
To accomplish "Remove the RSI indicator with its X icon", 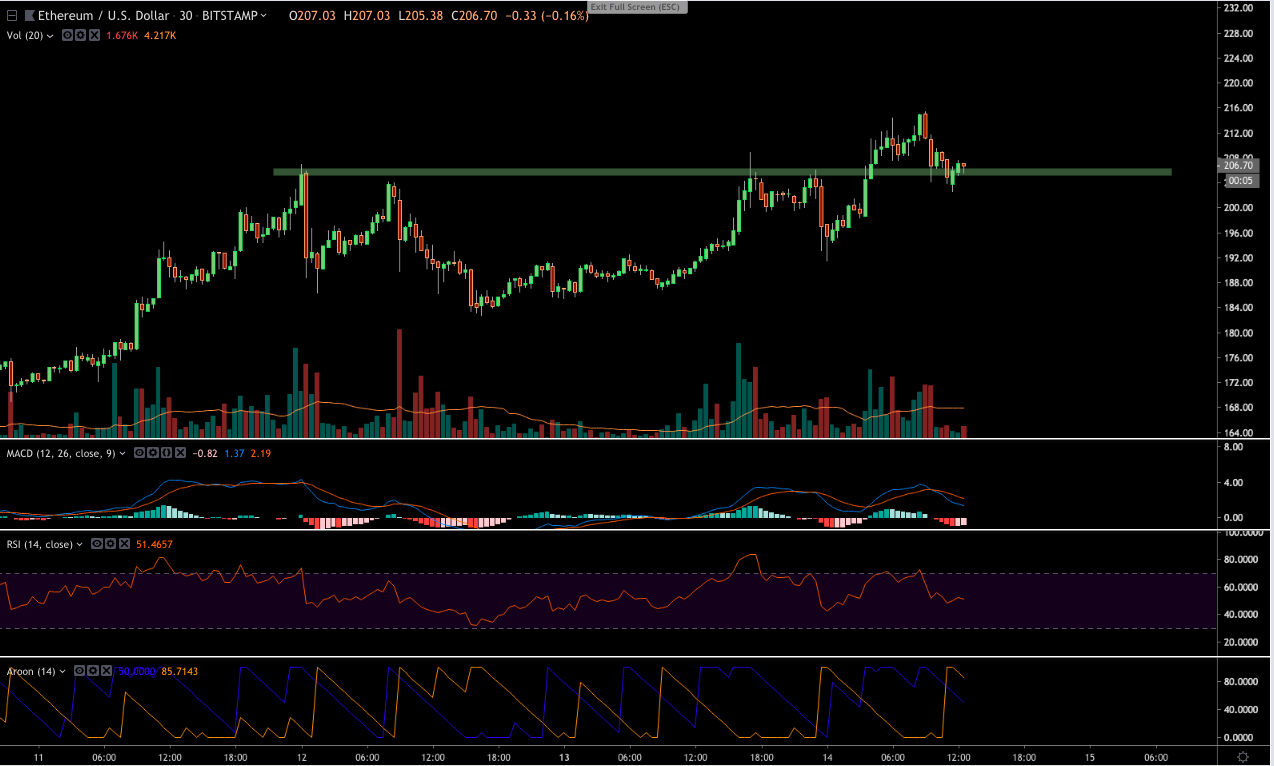I will click(x=124, y=544).
